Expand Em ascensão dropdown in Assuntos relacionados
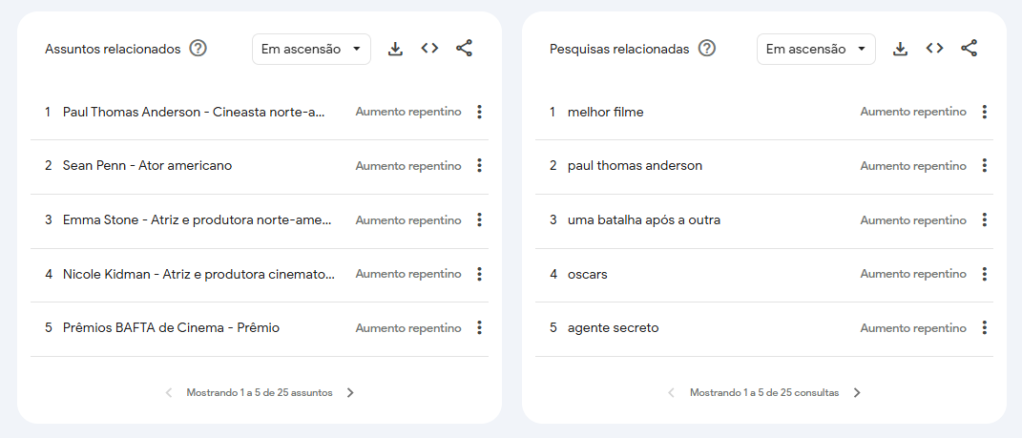The image size is (1022, 438). click(x=311, y=49)
